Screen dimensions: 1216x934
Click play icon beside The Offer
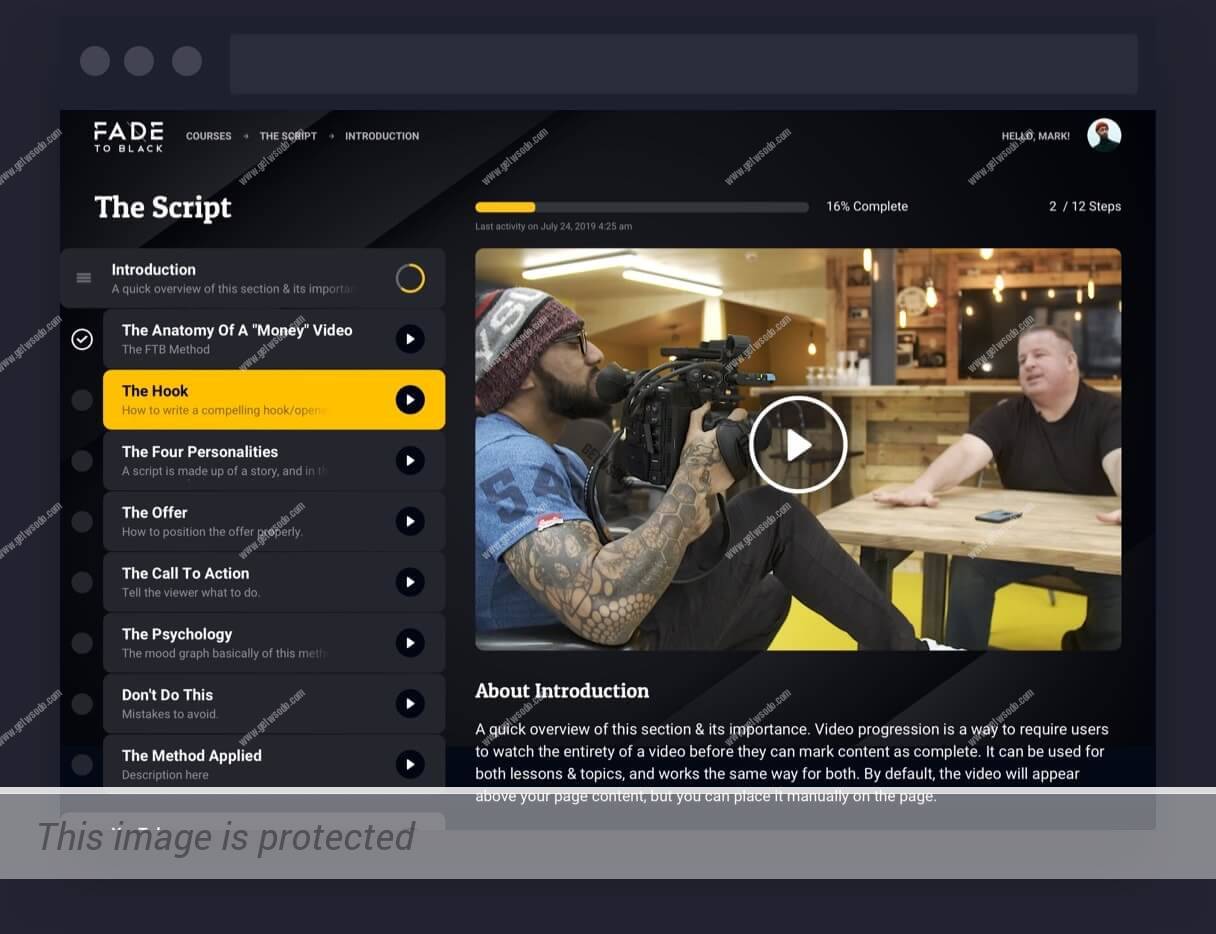410,521
